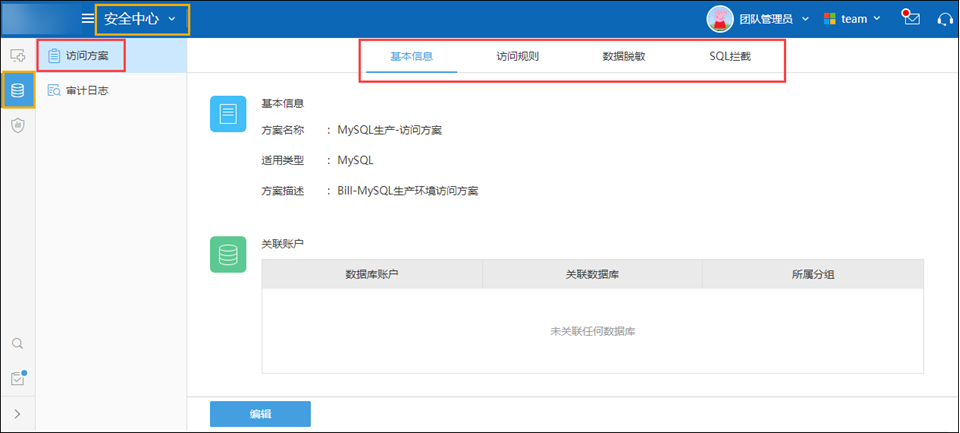Switch to the 基本信息 tab

pos(411,56)
